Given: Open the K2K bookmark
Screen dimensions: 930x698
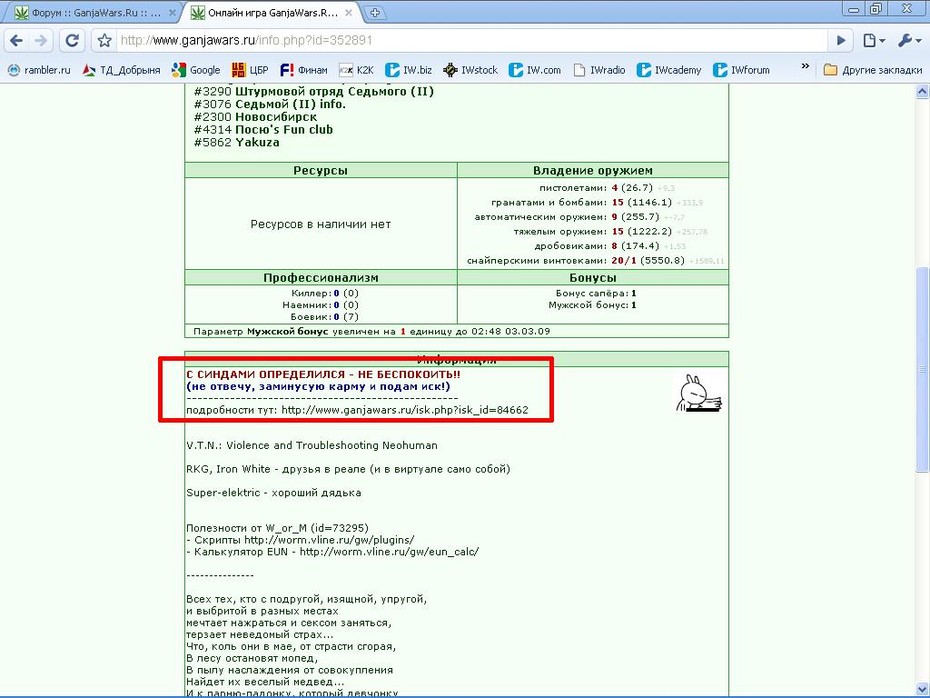Looking at the screenshot, I should tap(356, 70).
